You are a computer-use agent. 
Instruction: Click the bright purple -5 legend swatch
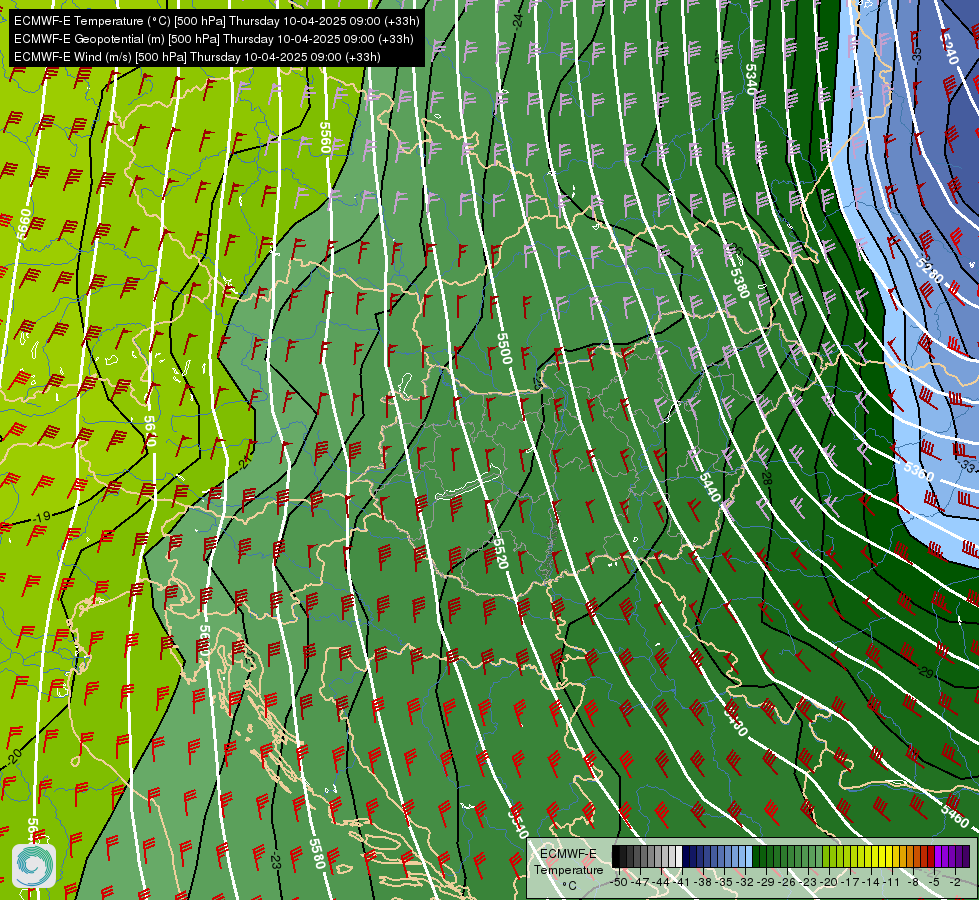(x=938, y=856)
